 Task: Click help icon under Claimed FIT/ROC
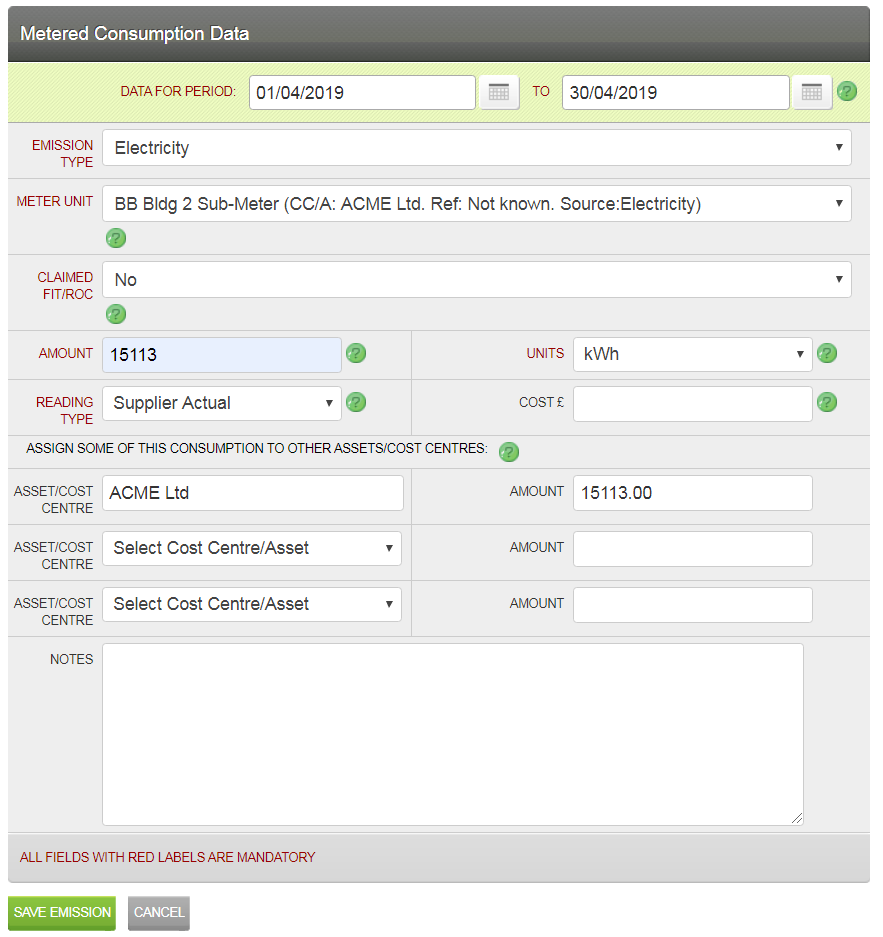[x=116, y=314]
